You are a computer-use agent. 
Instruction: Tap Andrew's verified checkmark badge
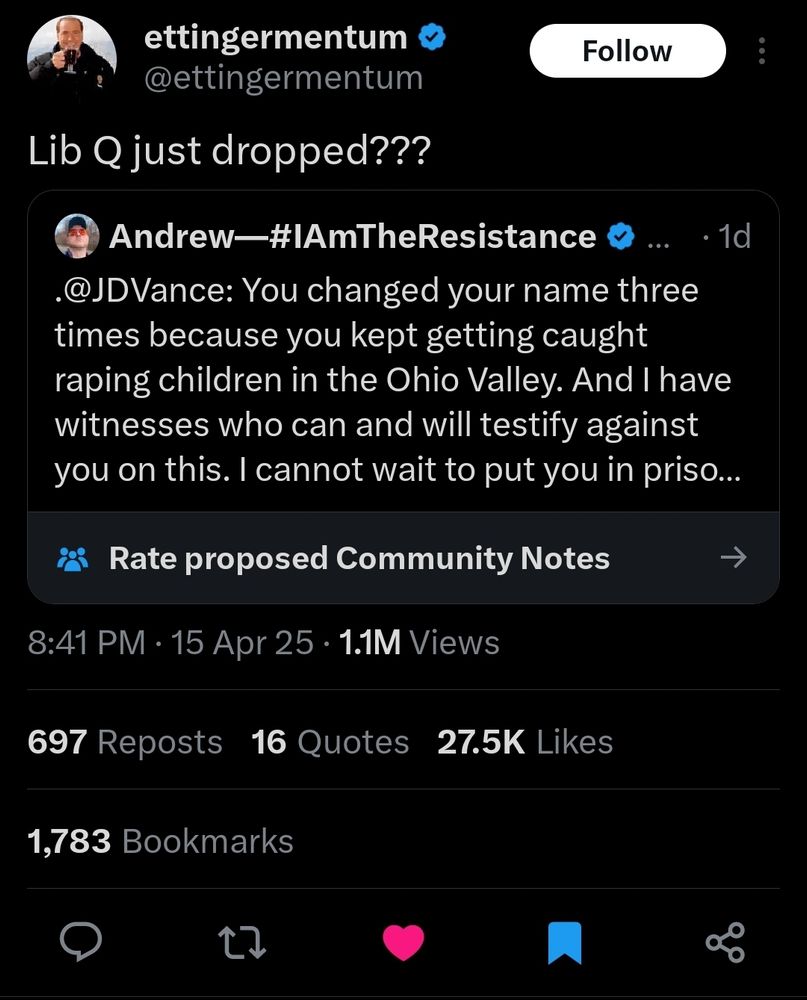621,236
